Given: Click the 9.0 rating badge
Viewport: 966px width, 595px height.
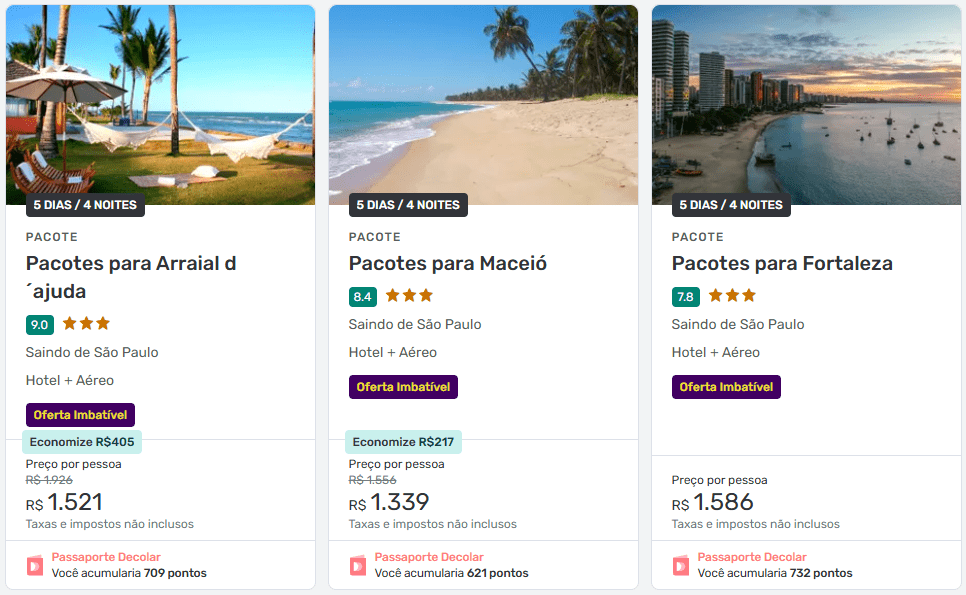Looking at the screenshot, I should pos(40,324).
